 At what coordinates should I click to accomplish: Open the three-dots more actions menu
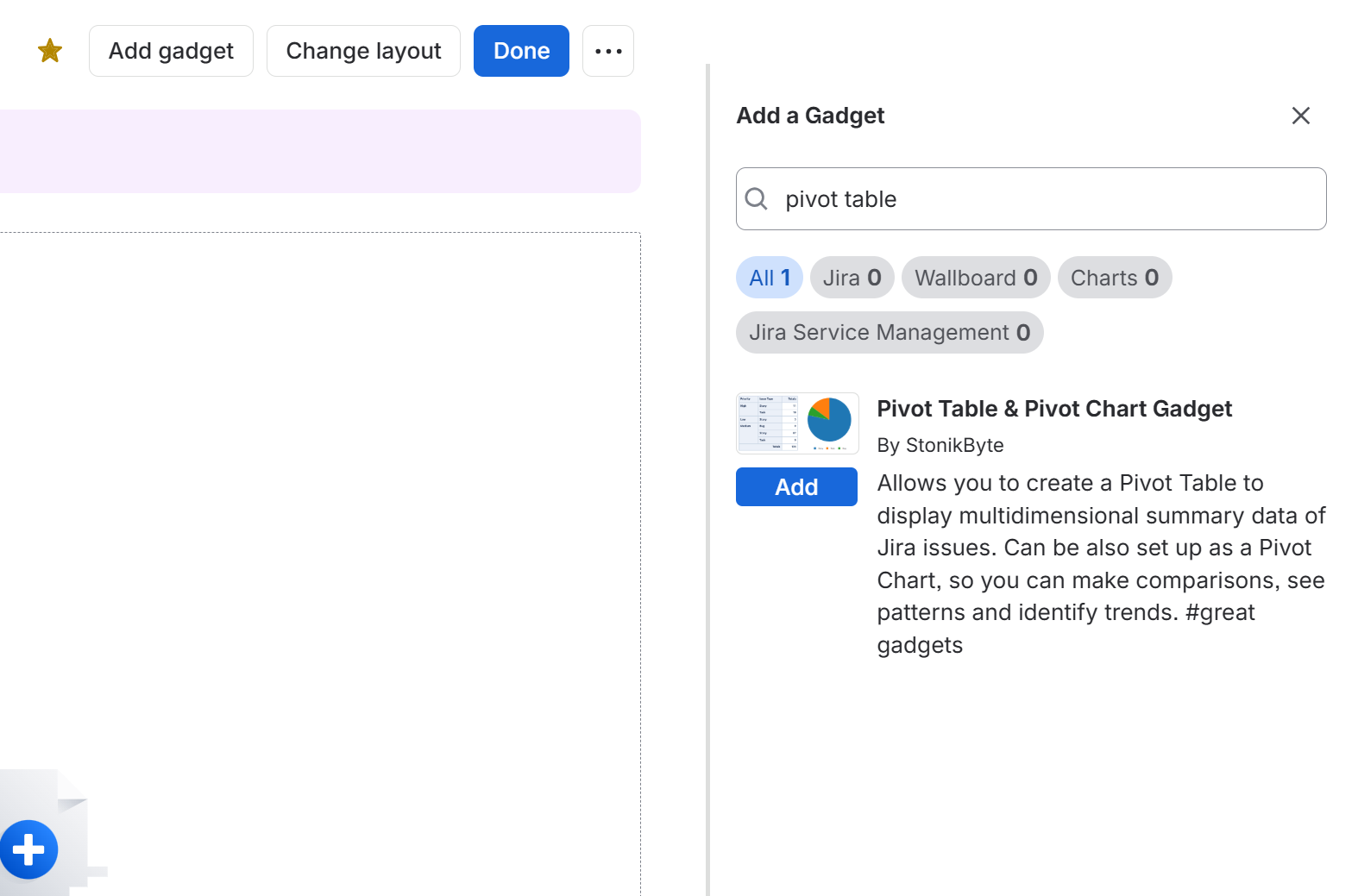coord(608,51)
